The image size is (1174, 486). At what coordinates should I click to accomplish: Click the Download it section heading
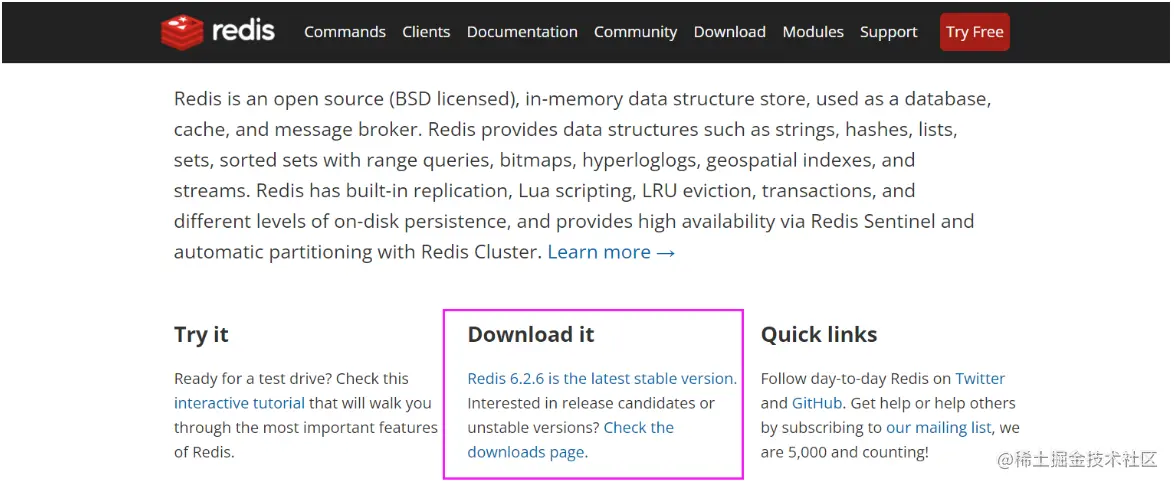[x=530, y=335]
